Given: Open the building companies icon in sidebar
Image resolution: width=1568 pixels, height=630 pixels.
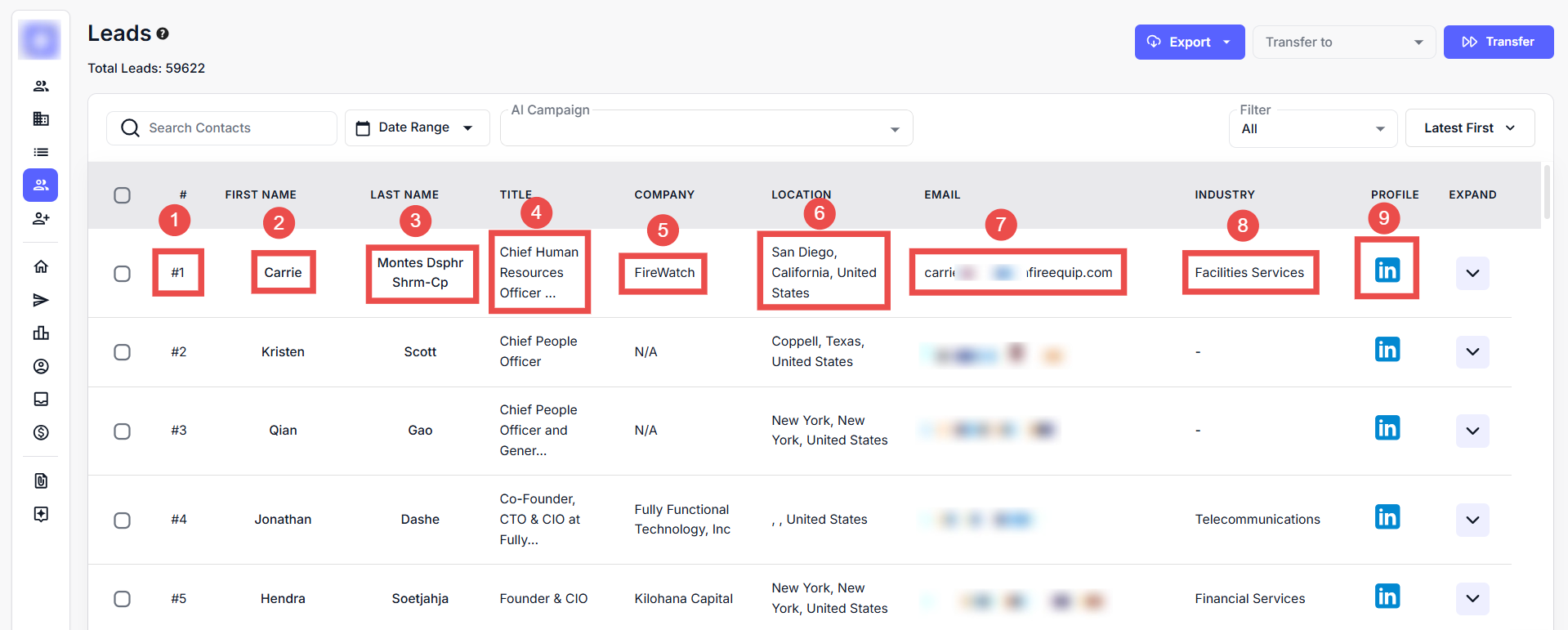Looking at the screenshot, I should (x=41, y=118).
